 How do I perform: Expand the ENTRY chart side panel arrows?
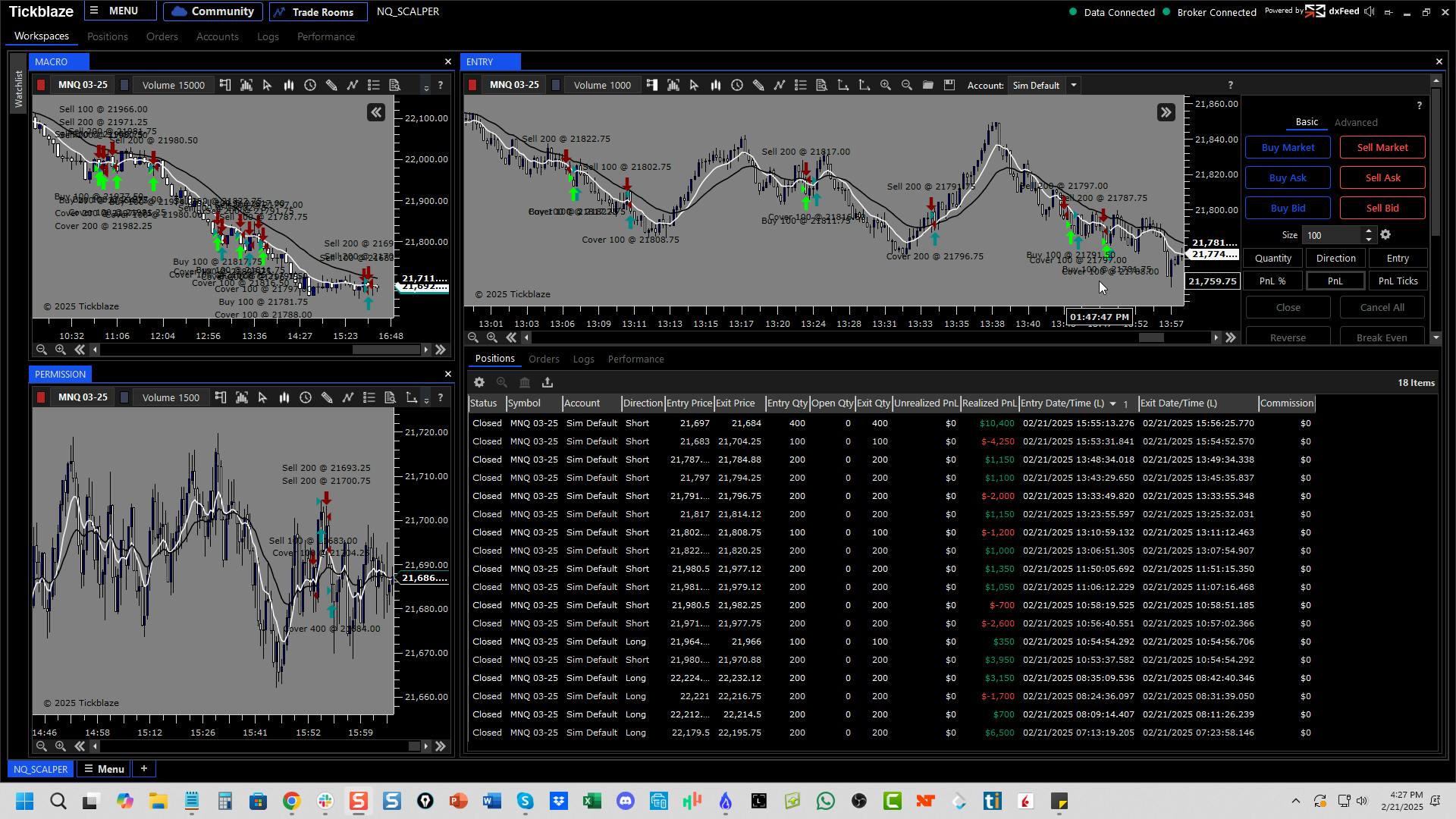[1166, 113]
